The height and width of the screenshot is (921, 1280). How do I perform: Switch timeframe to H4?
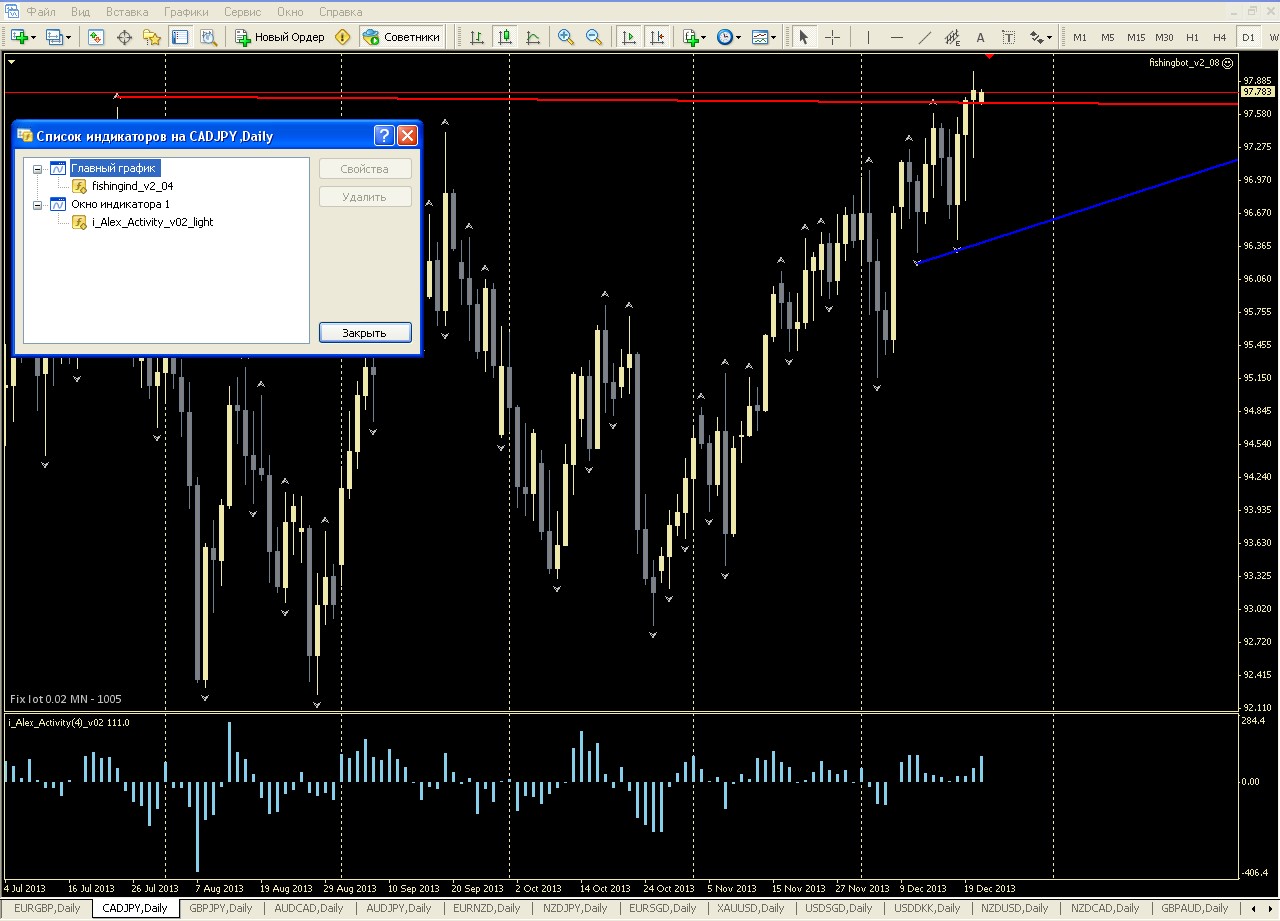1220,37
